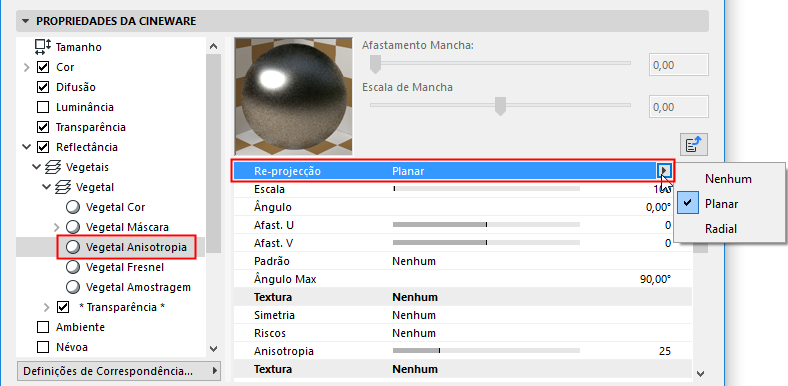Adjust the Escala slider bar
Viewport: 788px width, 386px height.
point(486,189)
